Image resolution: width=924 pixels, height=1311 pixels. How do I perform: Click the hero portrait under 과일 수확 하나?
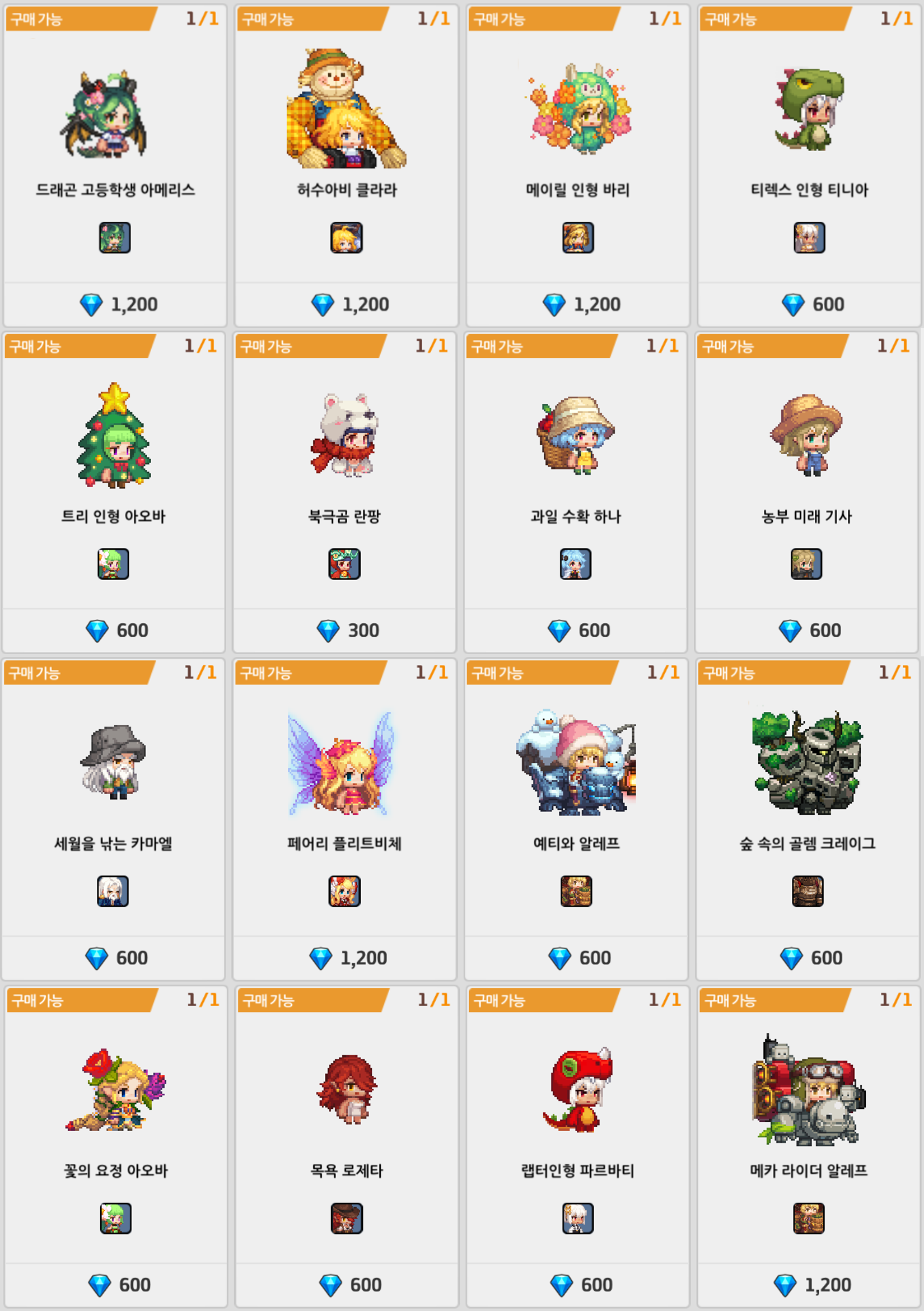coord(575,564)
